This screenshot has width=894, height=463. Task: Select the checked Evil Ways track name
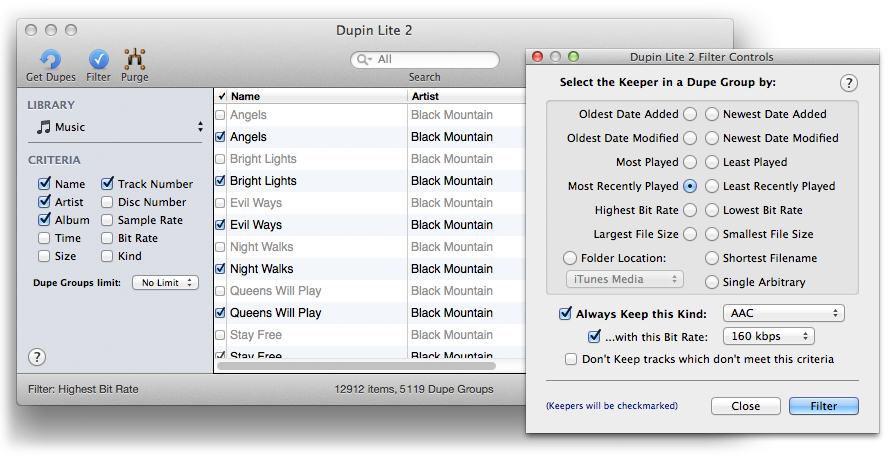tap(255, 225)
